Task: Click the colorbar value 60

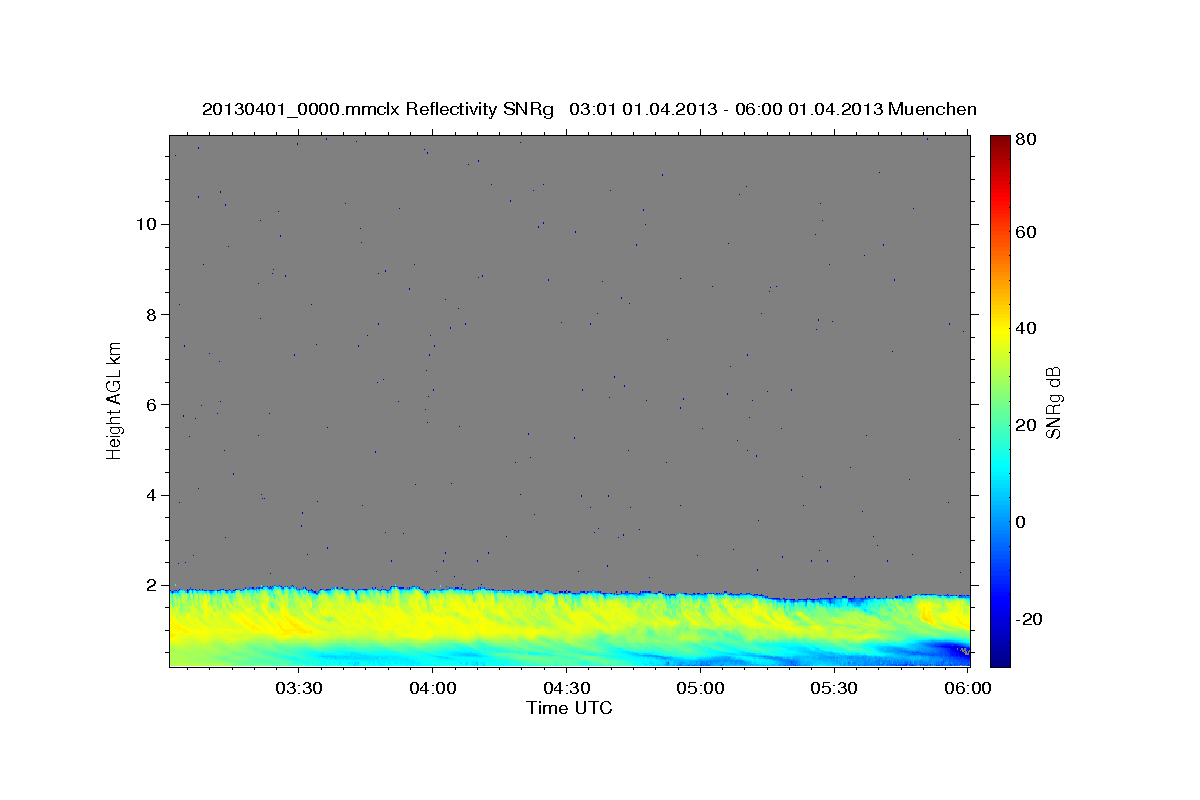Action: point(1024,232)
